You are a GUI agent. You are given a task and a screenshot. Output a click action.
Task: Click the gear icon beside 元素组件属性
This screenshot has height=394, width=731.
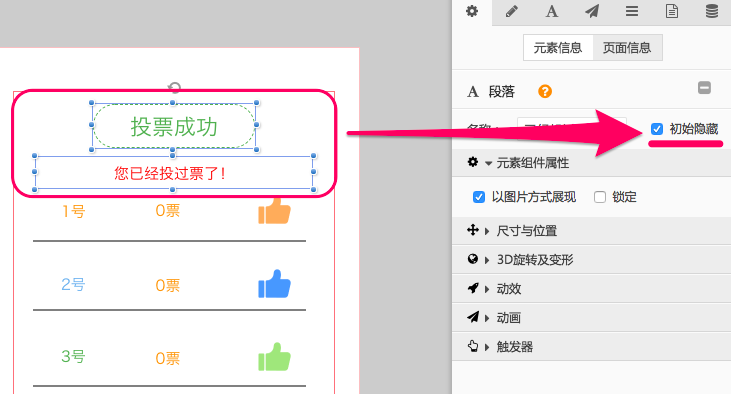[x=473, y=162]
